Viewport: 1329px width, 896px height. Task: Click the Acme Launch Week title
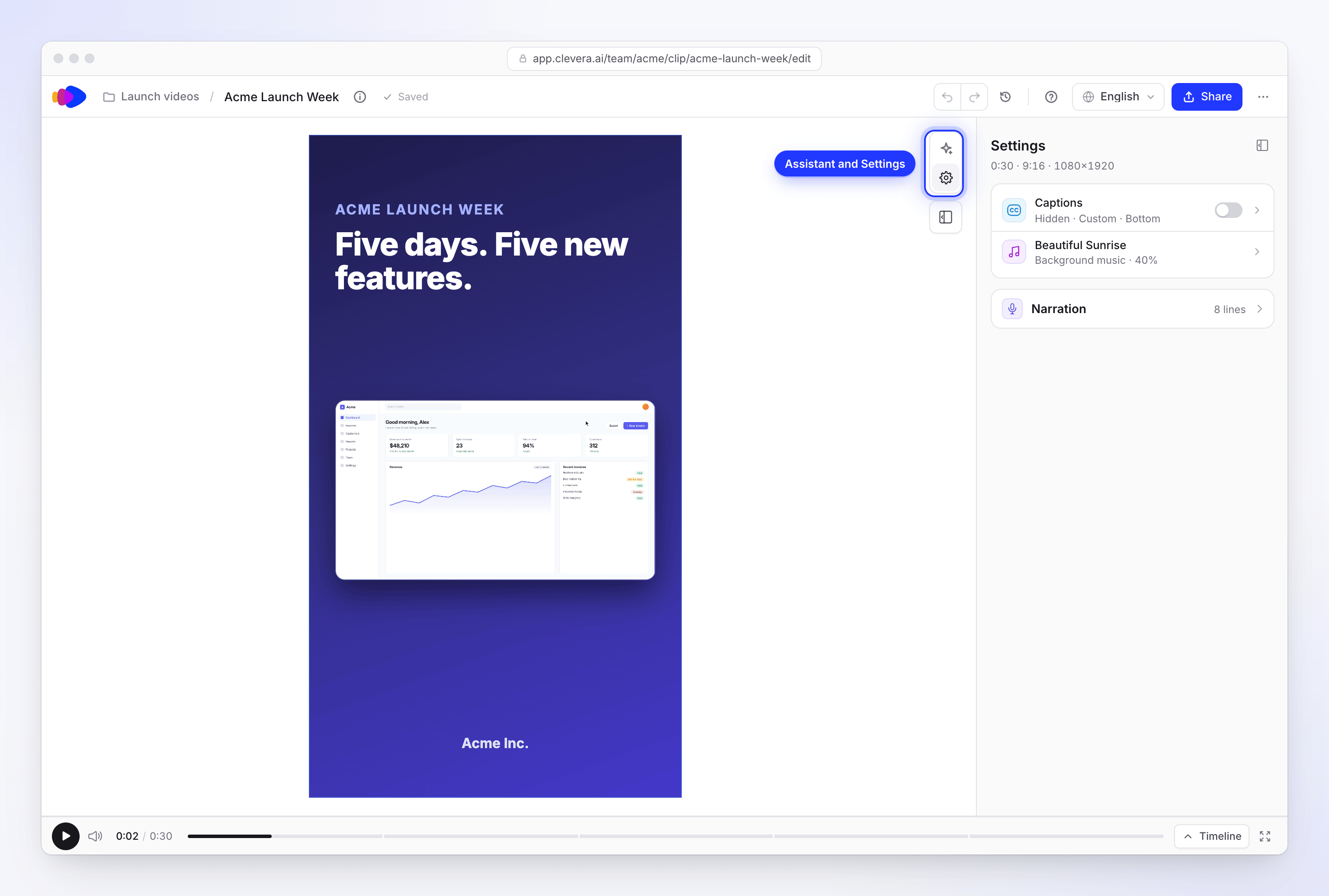pos(281,96)
